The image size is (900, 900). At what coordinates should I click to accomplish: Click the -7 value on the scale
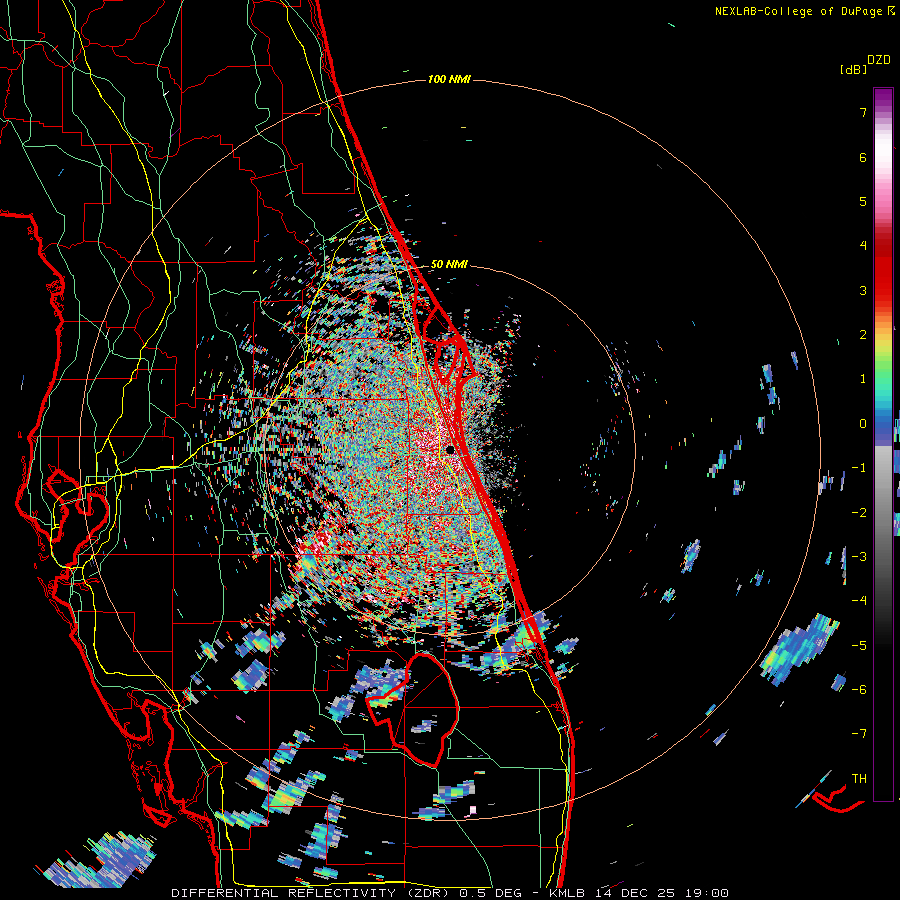[859, 734]
